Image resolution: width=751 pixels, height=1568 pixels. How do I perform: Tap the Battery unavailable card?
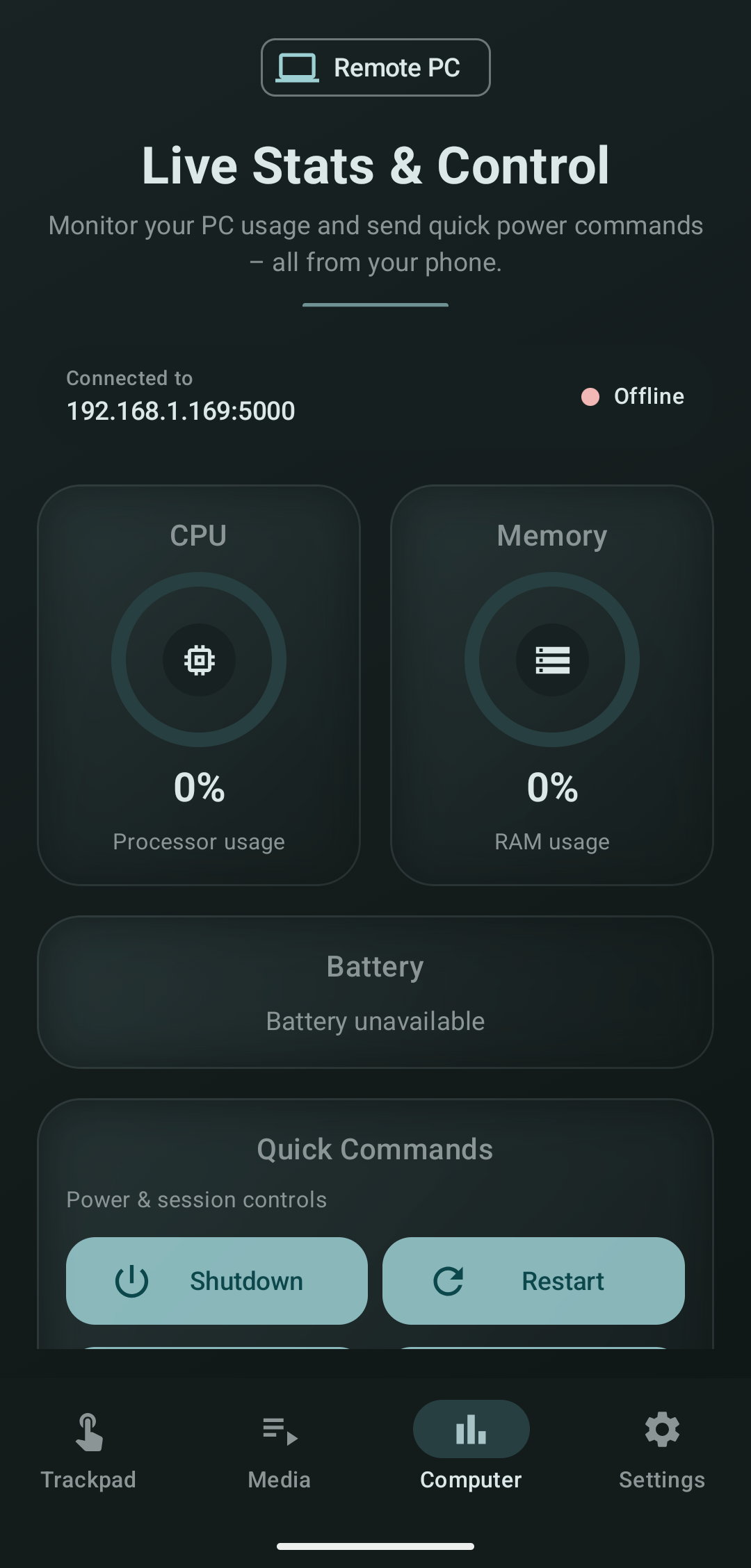click(375, 992)
